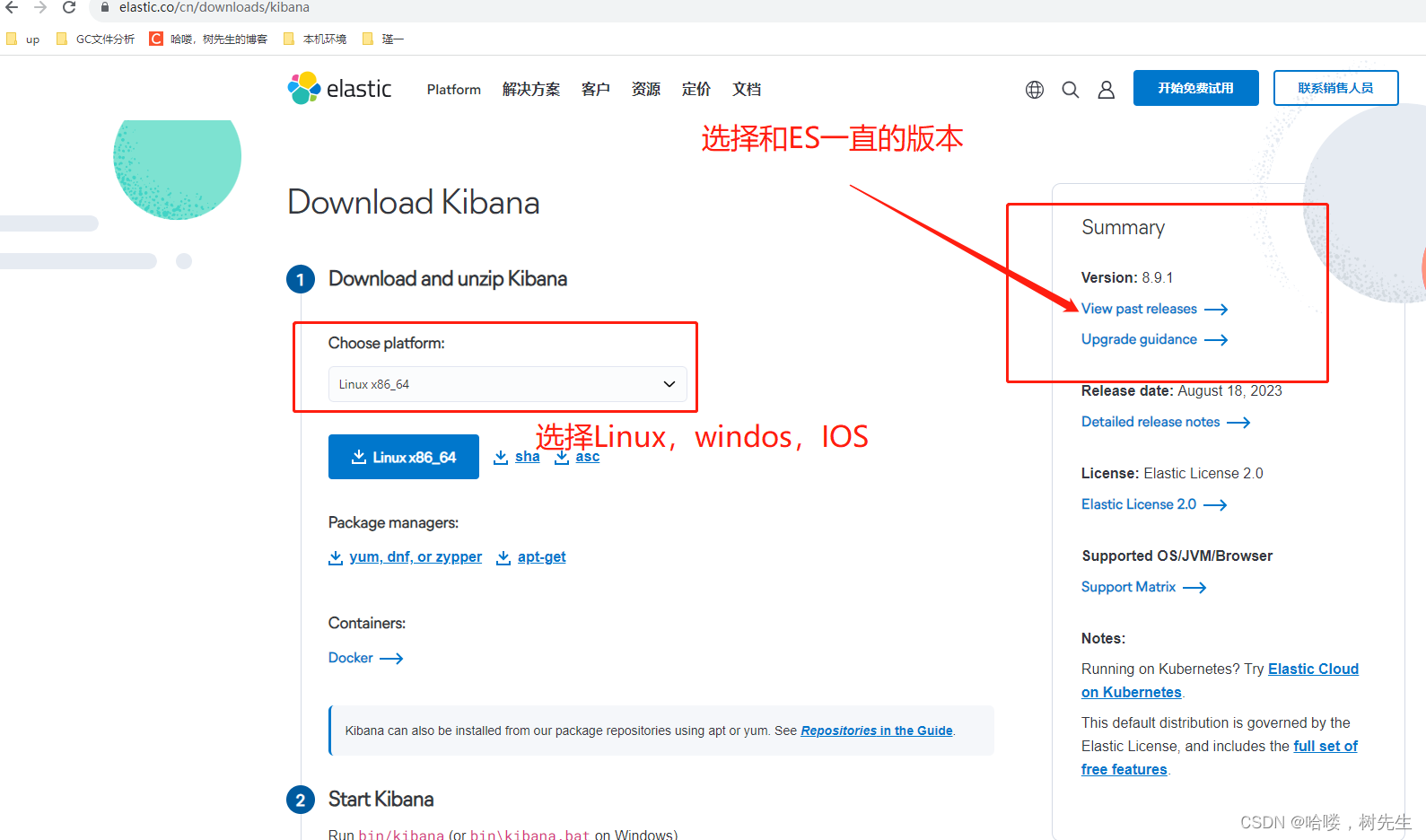Click arrow beside View past releases
Viewport: 1426px width, 840px height.
[x=1216, y=310]
